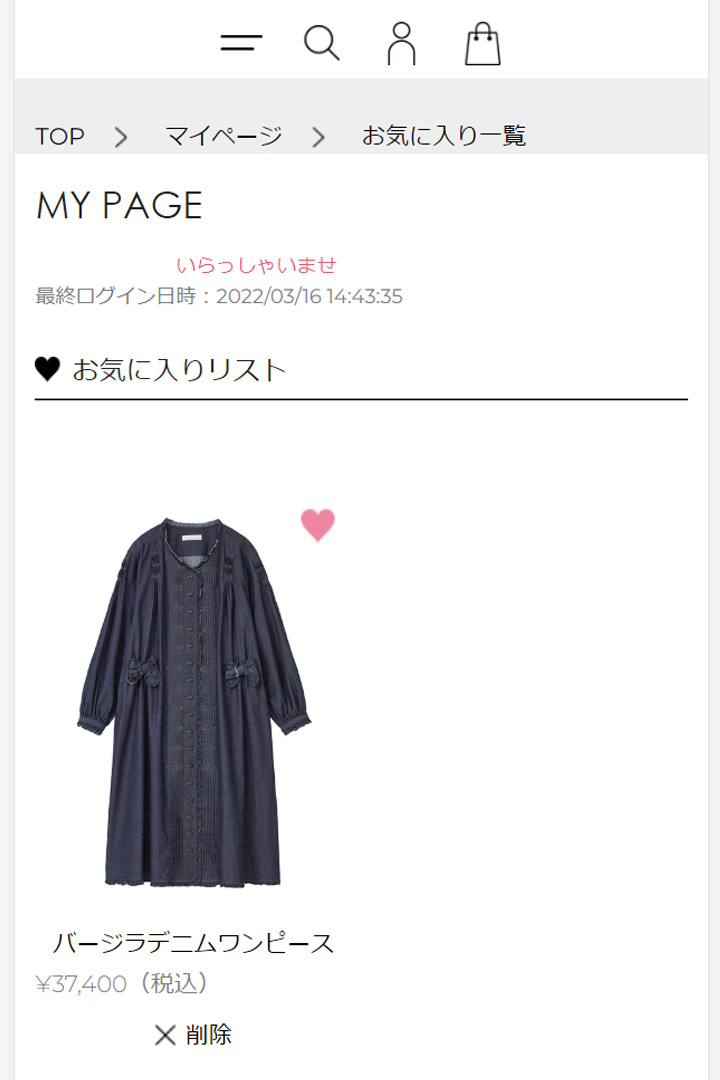
Task: Remove item with 削除 text button
Action: coord(208,1035)
